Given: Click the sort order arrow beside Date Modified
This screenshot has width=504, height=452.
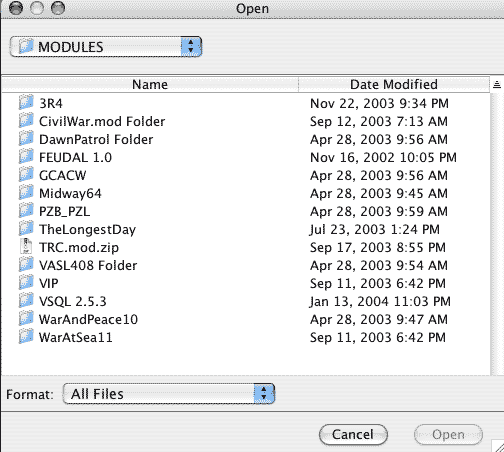Looking at the screenshot, I should pos(497,85).
